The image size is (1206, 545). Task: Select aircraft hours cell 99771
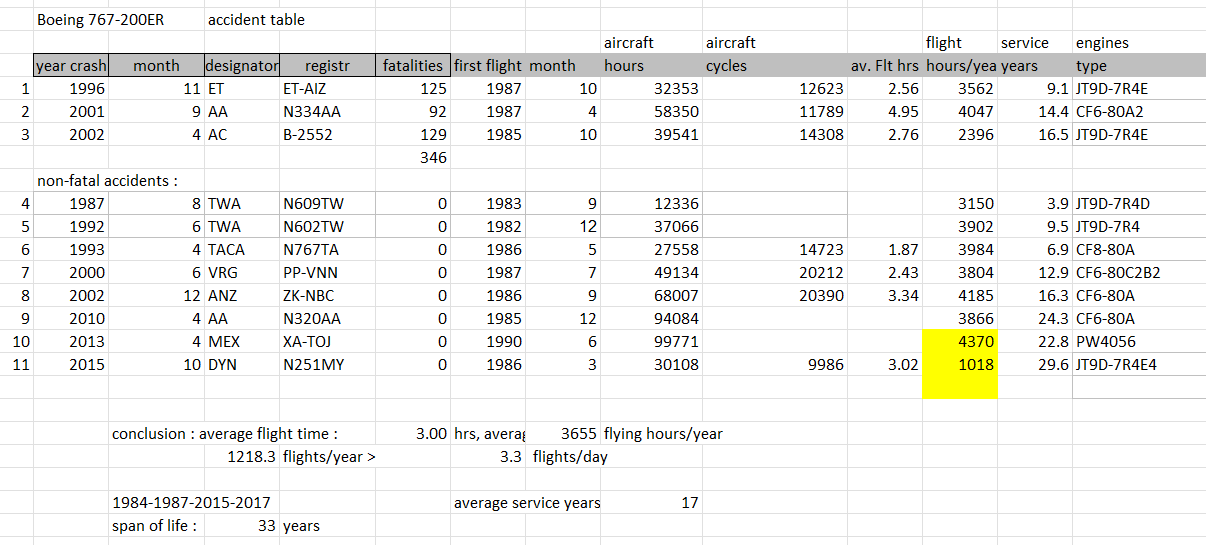652,341
